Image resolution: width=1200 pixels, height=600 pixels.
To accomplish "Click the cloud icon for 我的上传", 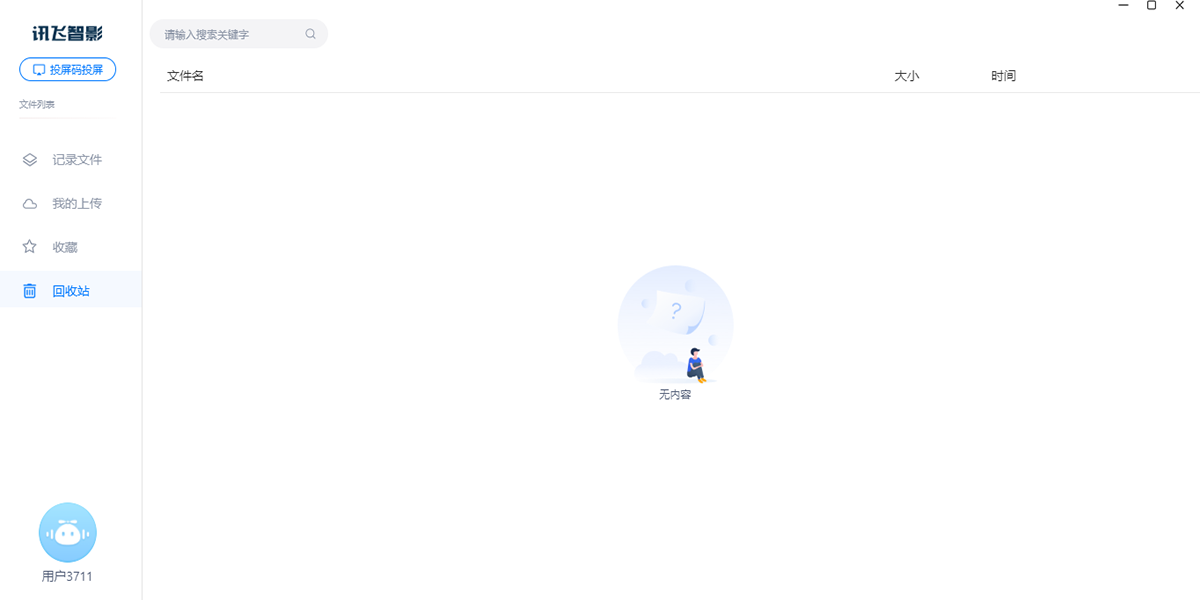I will point(30,203).
